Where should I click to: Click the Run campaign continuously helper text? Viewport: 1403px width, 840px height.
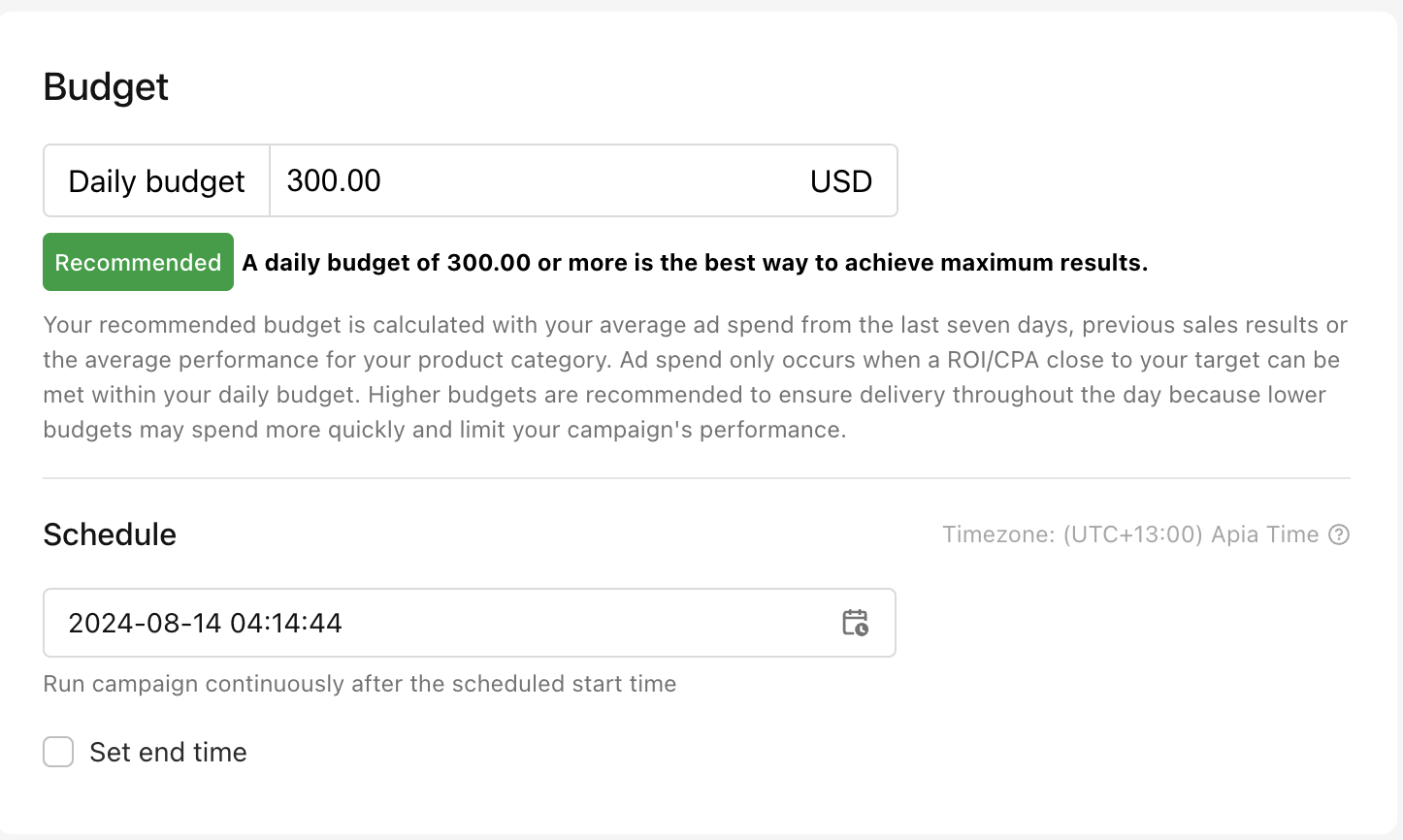tap(360, 684)
